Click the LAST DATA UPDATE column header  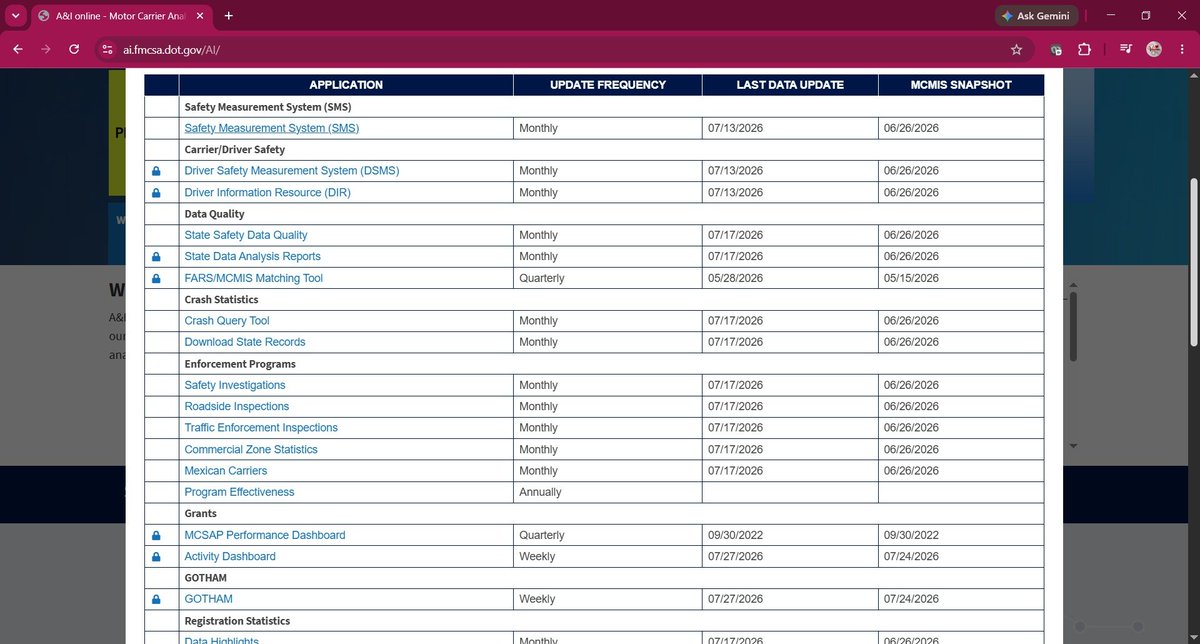(x=790, y=85)
